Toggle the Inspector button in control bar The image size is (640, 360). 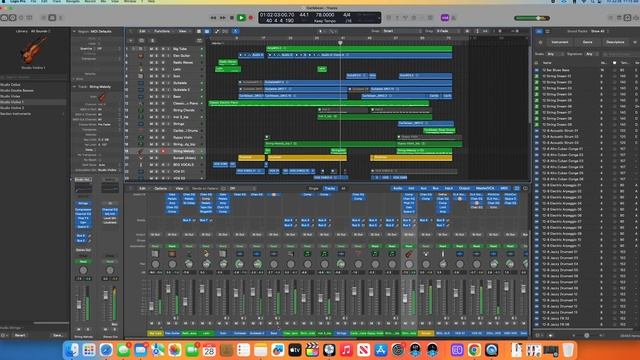tap(13, 18)
